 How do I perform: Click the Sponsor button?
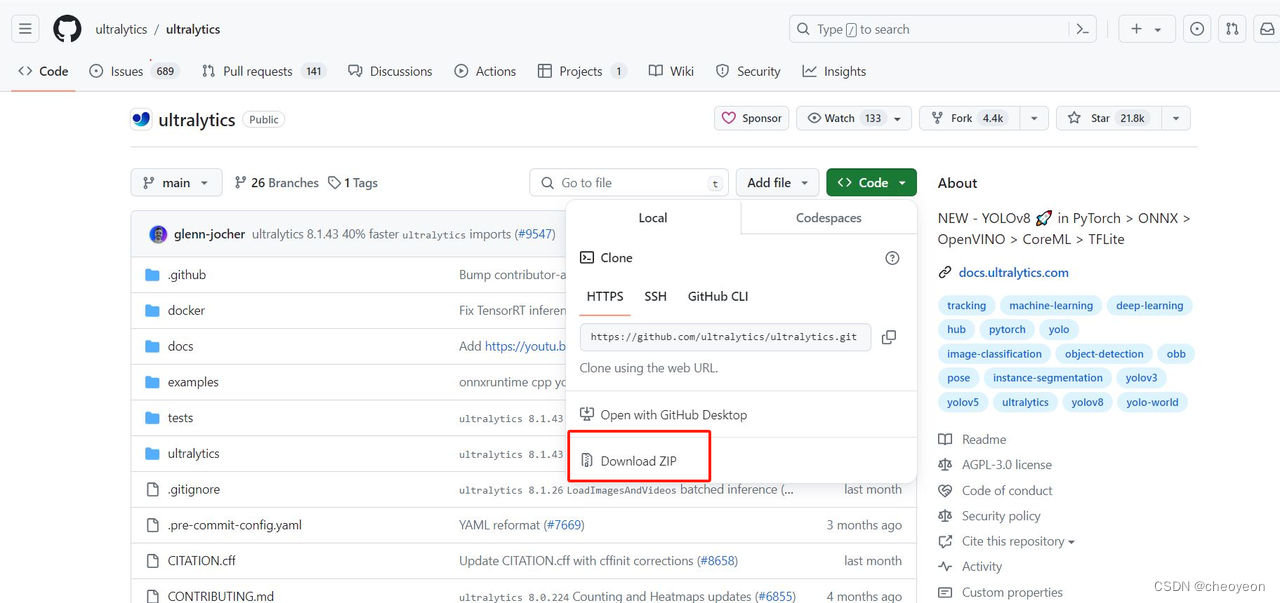coord(752,118)
